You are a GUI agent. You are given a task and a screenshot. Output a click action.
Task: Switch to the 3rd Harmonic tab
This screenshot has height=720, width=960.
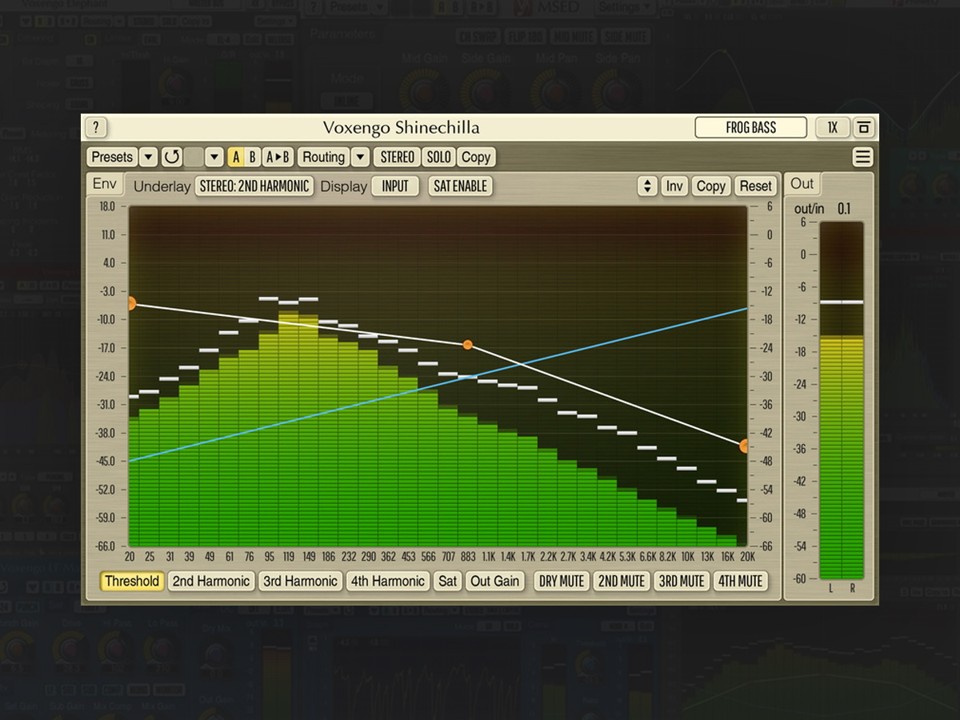point(300,581)
